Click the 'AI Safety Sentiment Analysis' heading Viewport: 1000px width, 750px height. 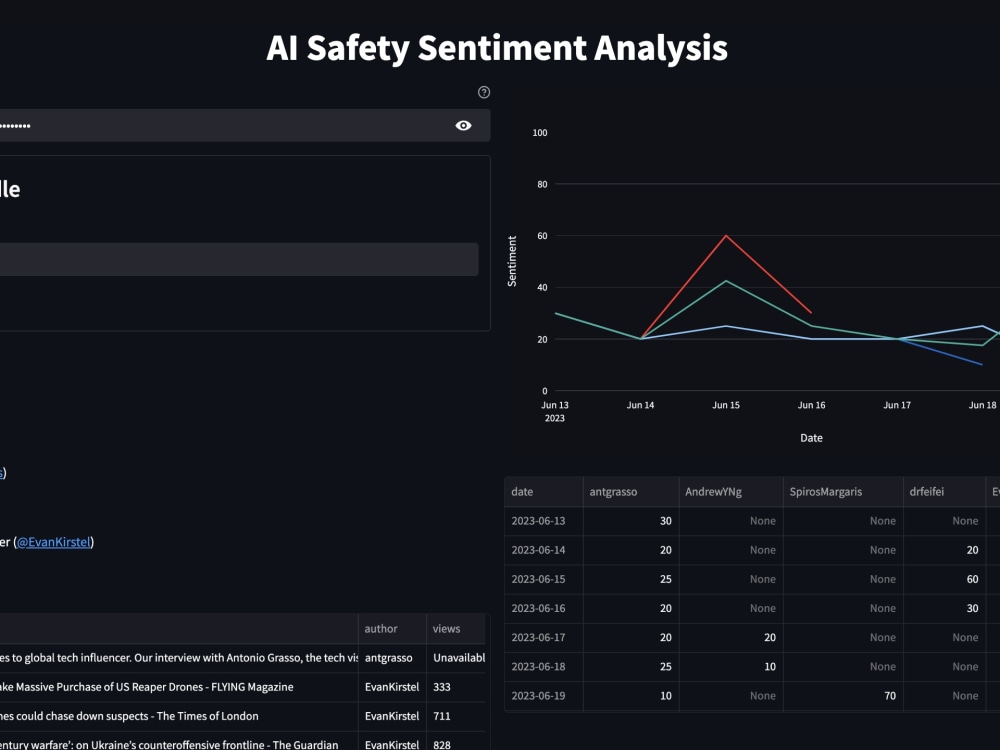coord(497,48)
